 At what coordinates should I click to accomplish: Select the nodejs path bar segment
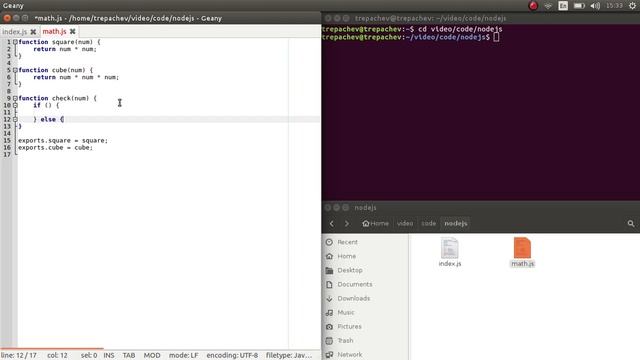(x=456, y=223)
